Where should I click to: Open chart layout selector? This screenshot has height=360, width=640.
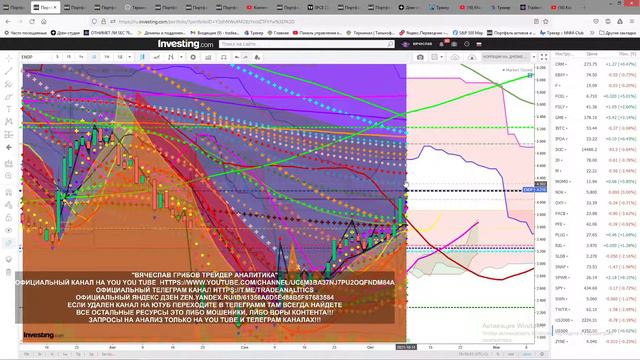(x=434, y=57)
